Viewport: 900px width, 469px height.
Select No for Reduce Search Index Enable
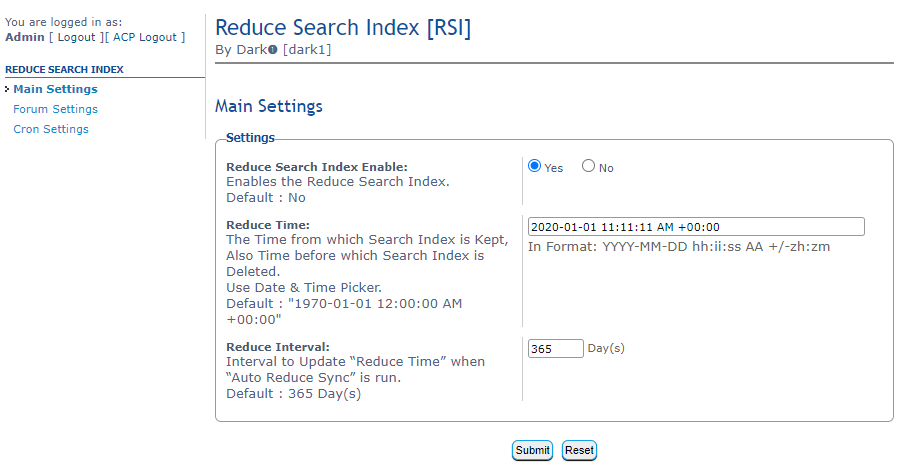tap(588, 166)
